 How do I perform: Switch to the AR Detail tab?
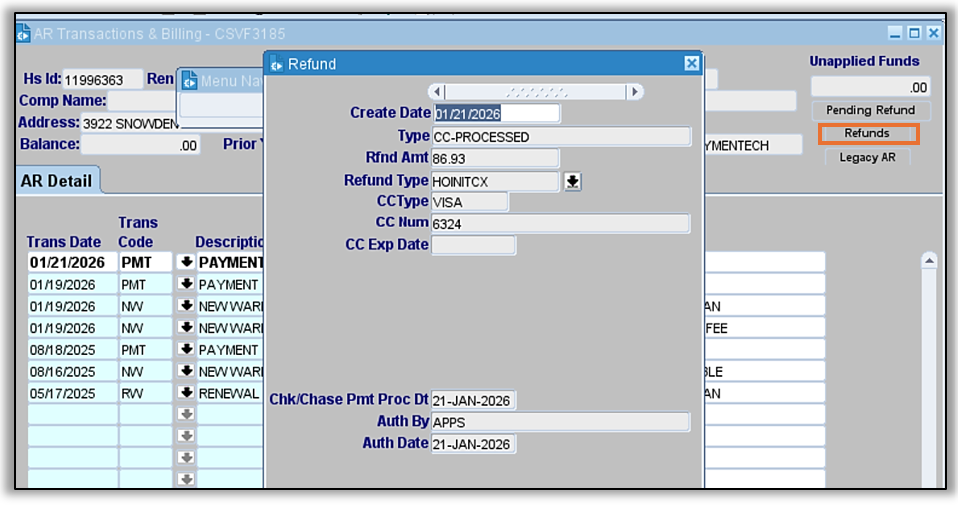tap(59, 181)
